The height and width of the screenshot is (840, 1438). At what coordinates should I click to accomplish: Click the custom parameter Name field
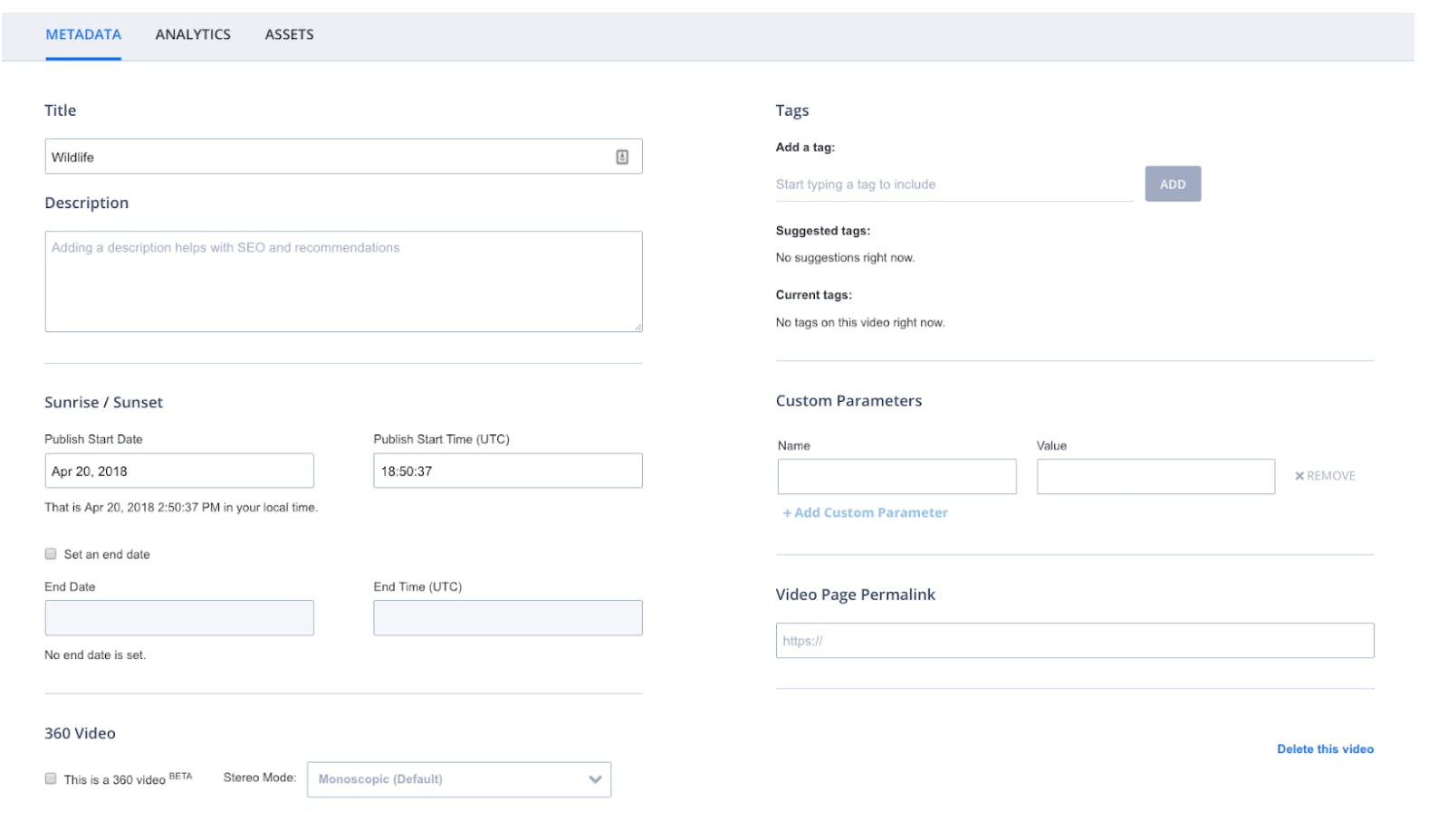(x=897, y=476)
